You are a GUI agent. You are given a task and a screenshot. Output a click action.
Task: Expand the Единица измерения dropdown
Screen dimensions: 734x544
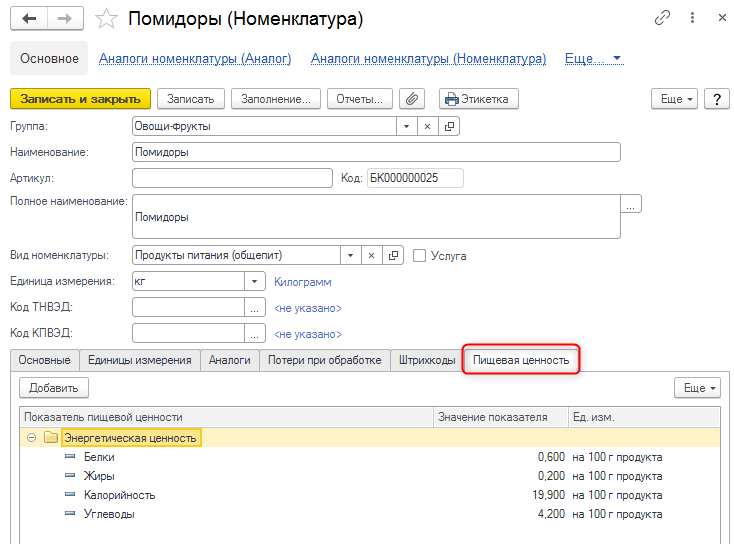pyautogui.click(x=254, y=282)
